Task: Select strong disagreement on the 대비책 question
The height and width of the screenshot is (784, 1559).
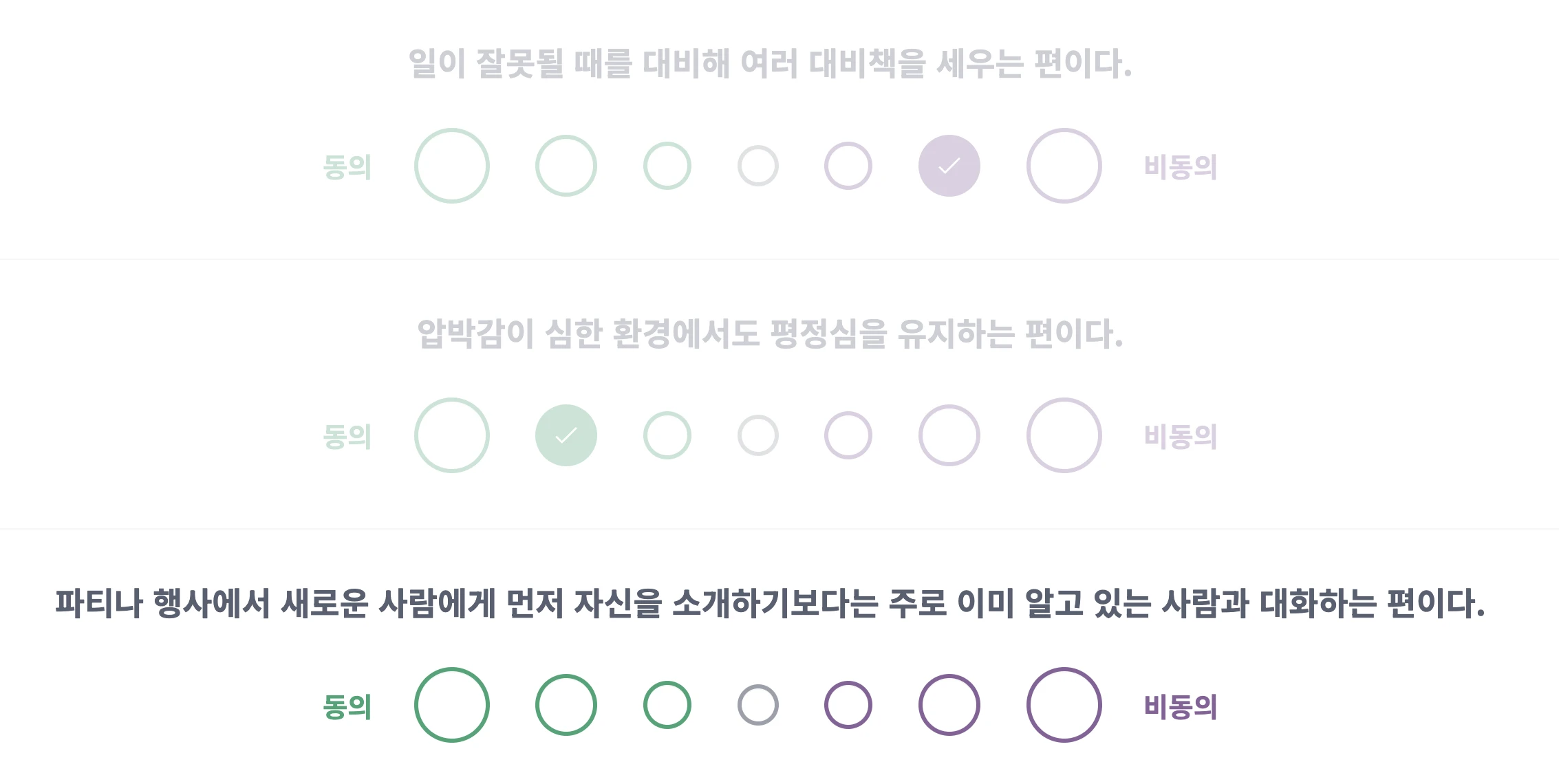Action: [1063, 165]
